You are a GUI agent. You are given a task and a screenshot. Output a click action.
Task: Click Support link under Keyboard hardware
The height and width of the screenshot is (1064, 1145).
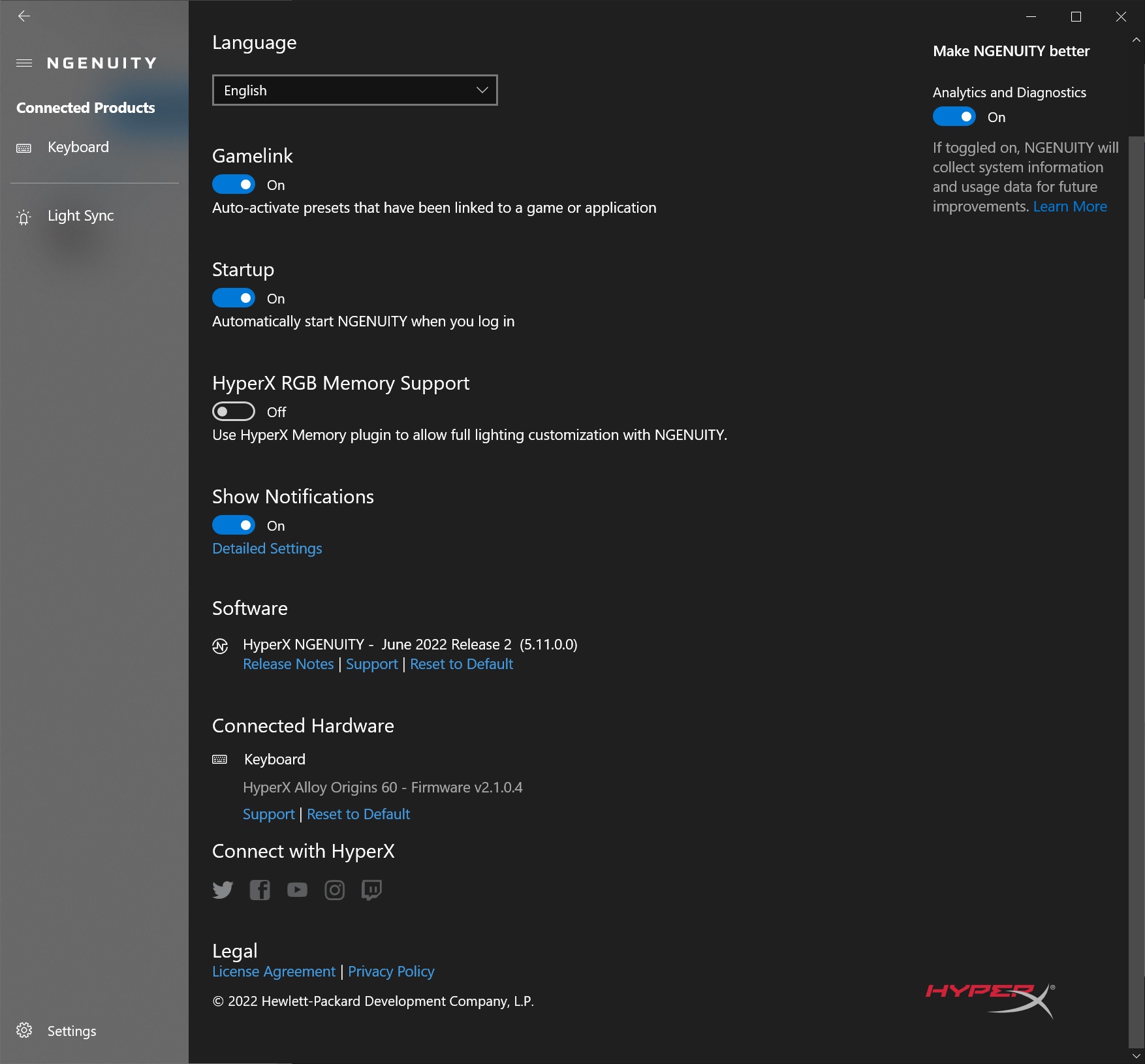[269, 814]
